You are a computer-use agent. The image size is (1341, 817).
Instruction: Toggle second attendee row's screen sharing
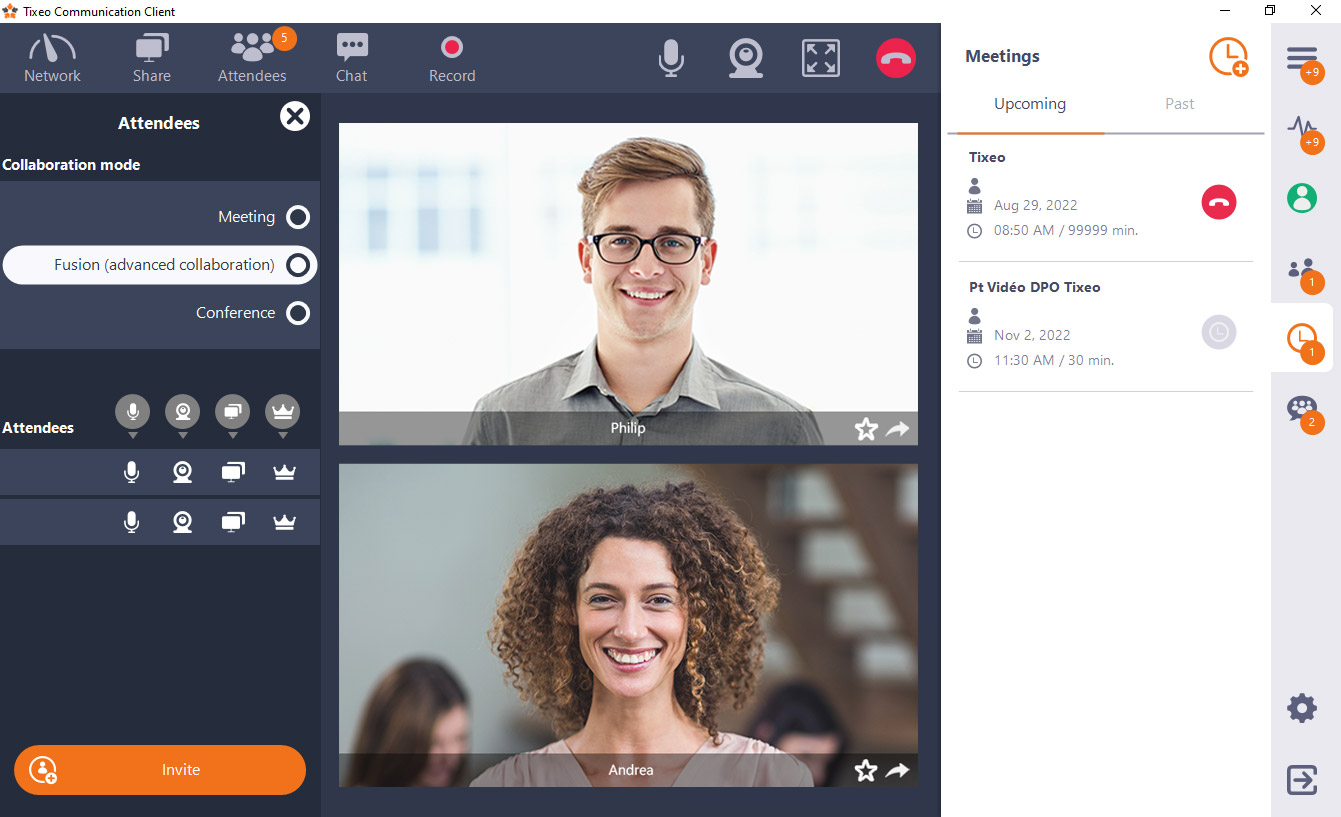click(x=233, y=521)
